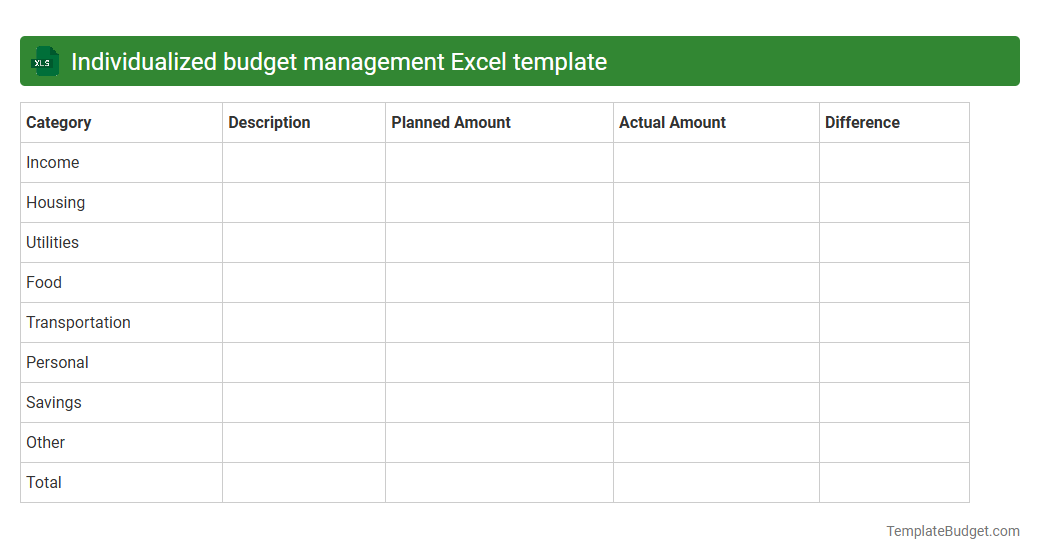This screenshot has width=1040, height=560.
Task: Click the 'Description' column header
Action: coord(304,123)
